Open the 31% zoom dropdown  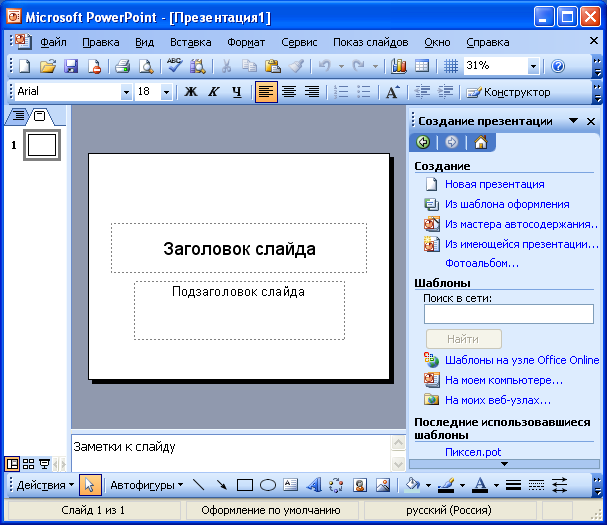pos(533,67)
